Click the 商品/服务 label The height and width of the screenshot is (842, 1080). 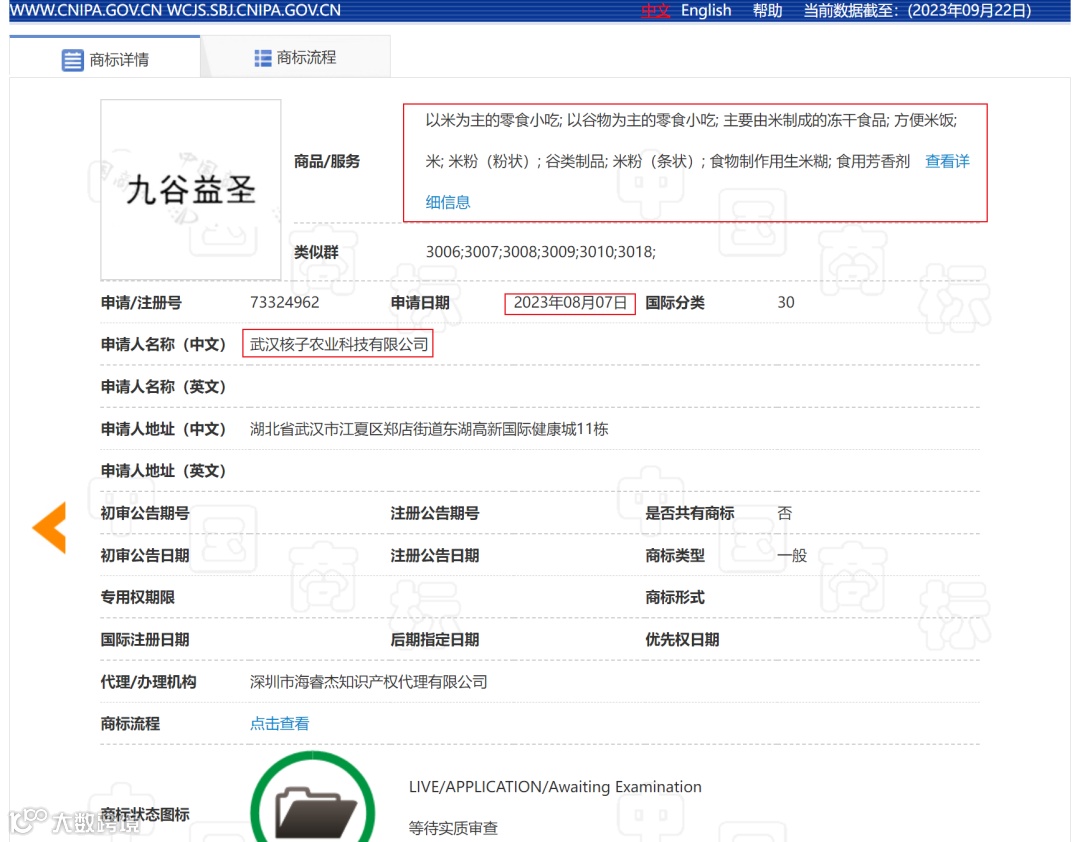327,161
